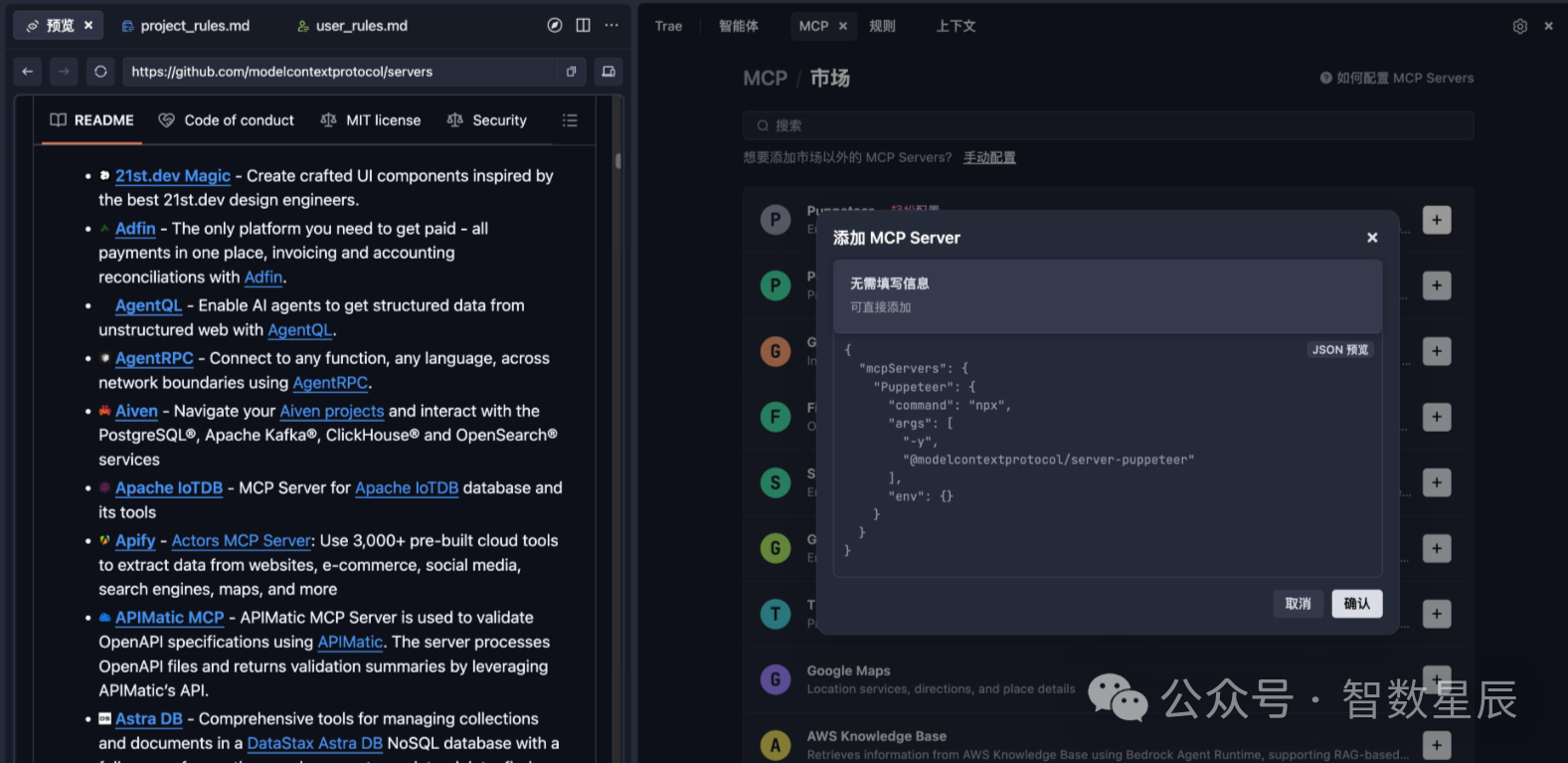This screenshot has width=1568, height=763.
Task: Reload the preview browser page
Action: (x=100, y=72)
